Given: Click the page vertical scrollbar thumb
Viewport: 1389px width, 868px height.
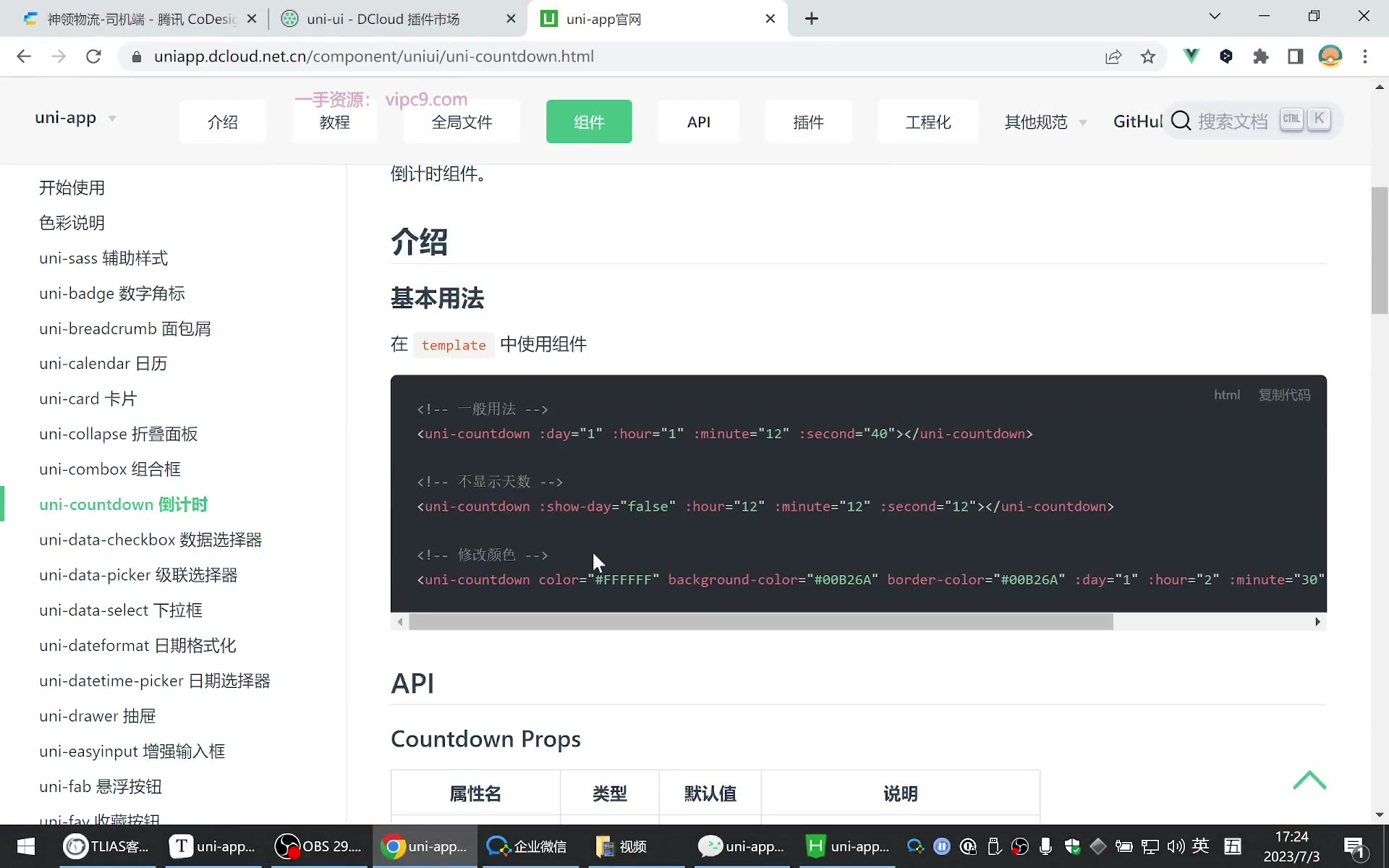Looking at the screenshot, I should pyautogui.click(x=1379, y=250).
